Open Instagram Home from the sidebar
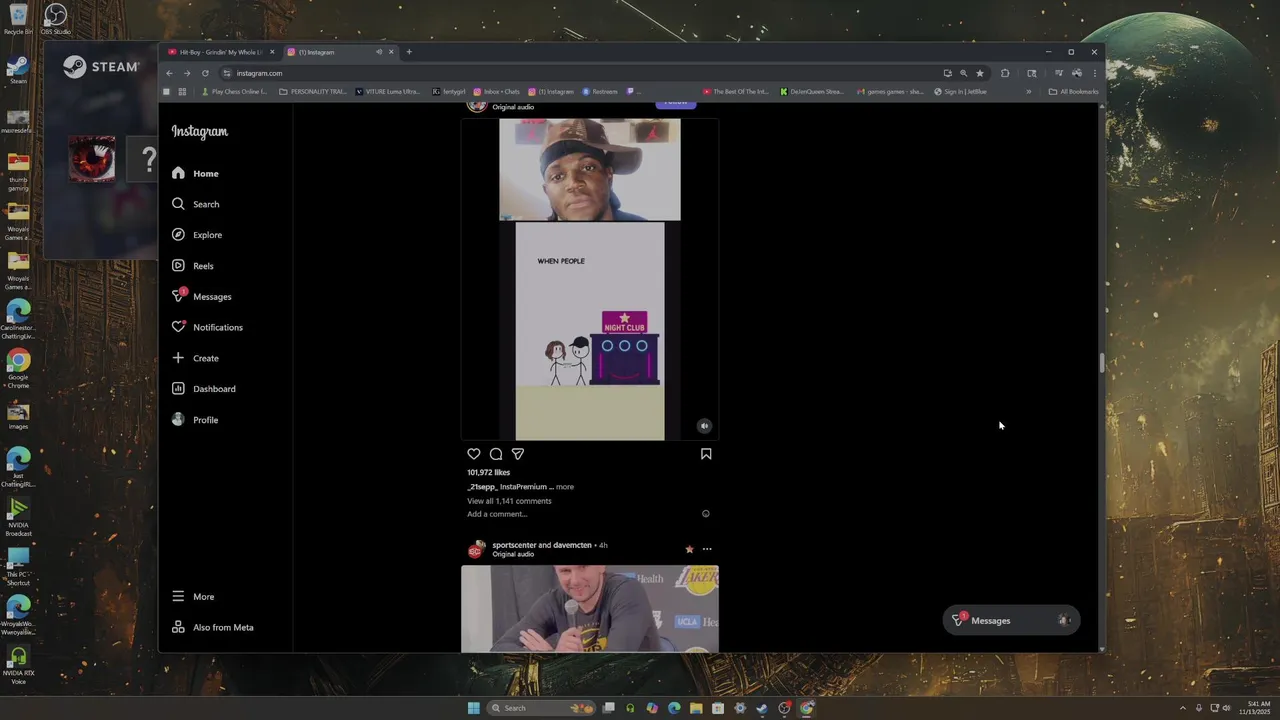The height and width of the screenshot is (720, 1280). click(x=195, y=173)
